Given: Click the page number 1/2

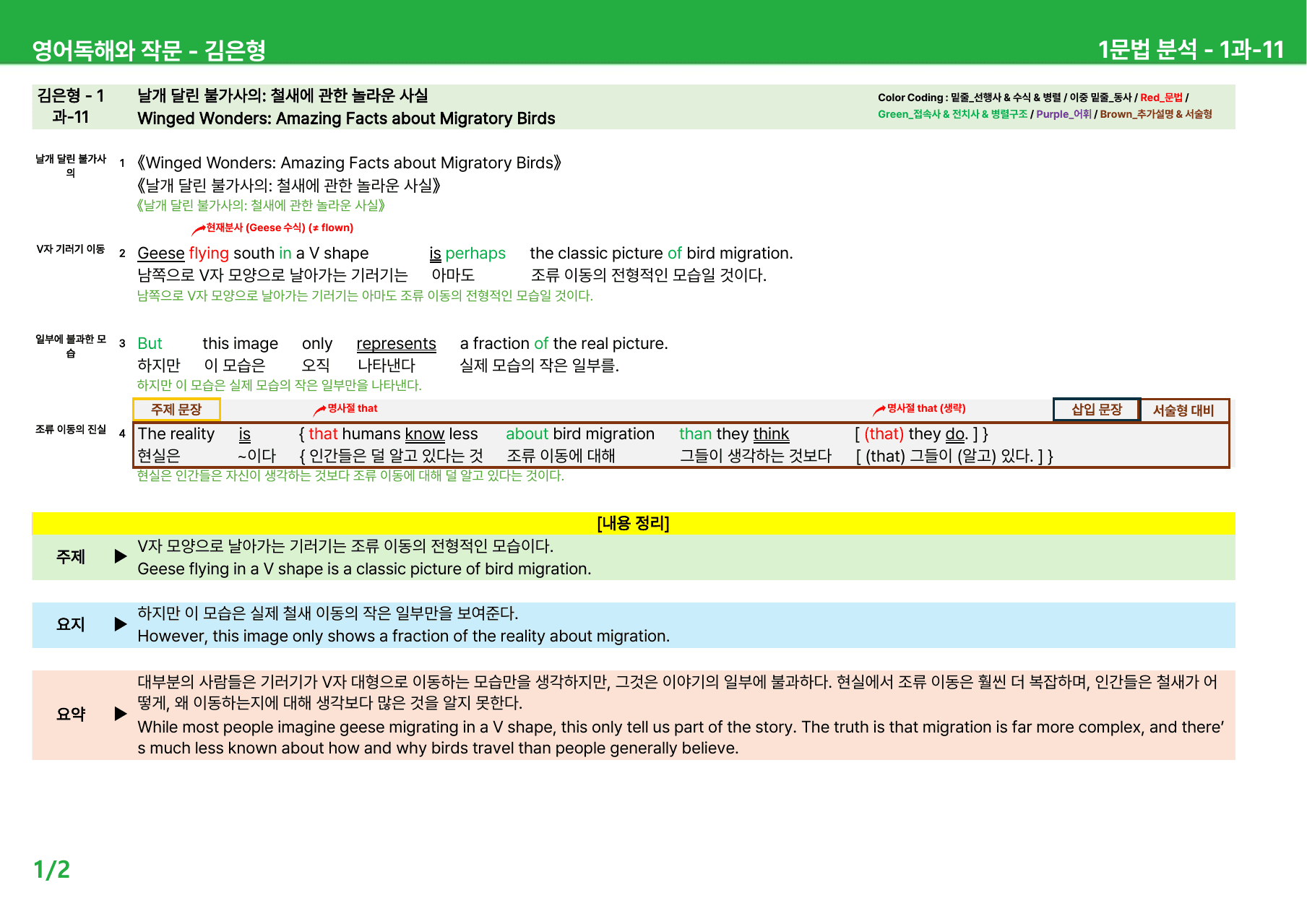Looking at the screenshot, I should [x=52, y=870].
